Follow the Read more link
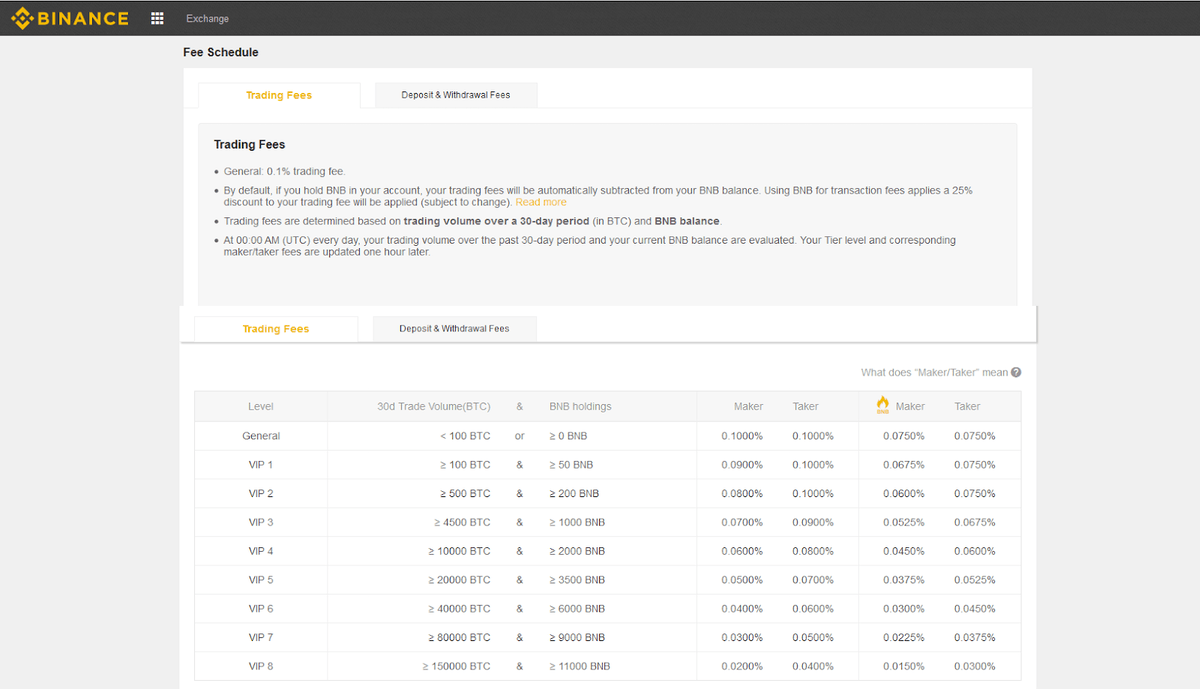 (541, 202)
